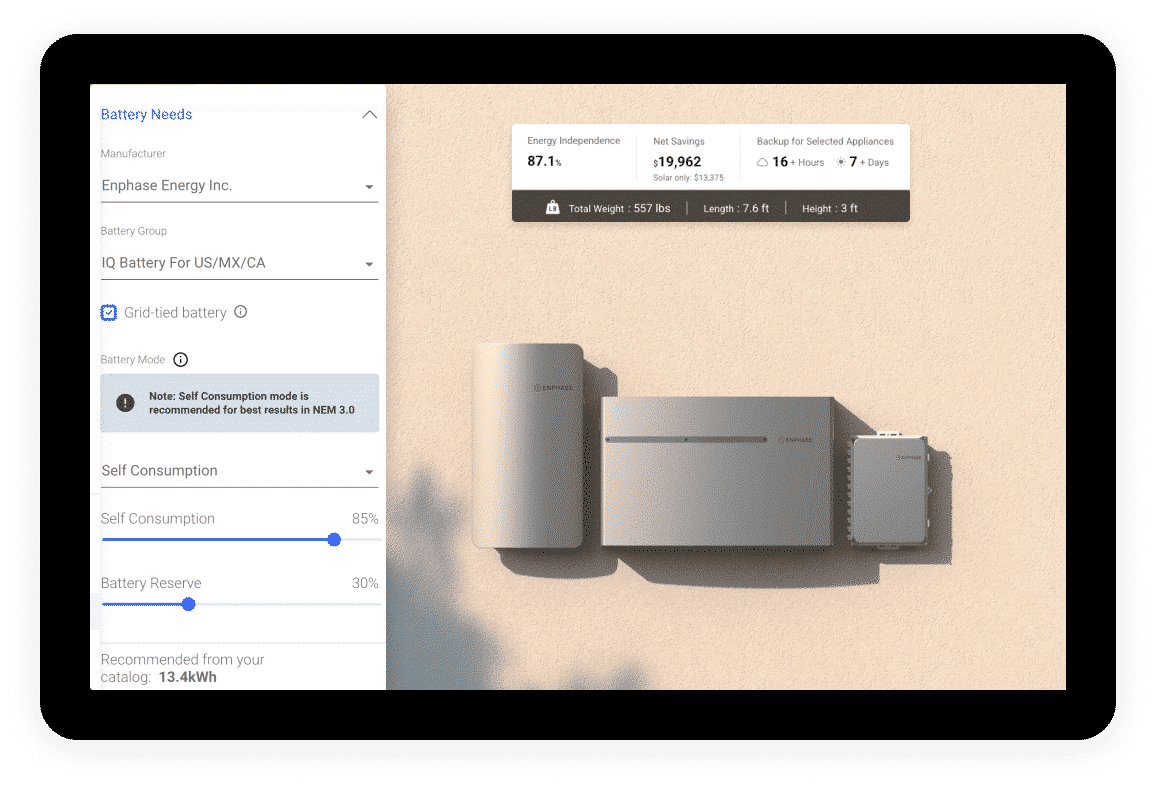The width and height of the screenshot is (1156, 786).
Task: Click the 'Total Weight : 557 lbs' text
Action: click(619, 209)
